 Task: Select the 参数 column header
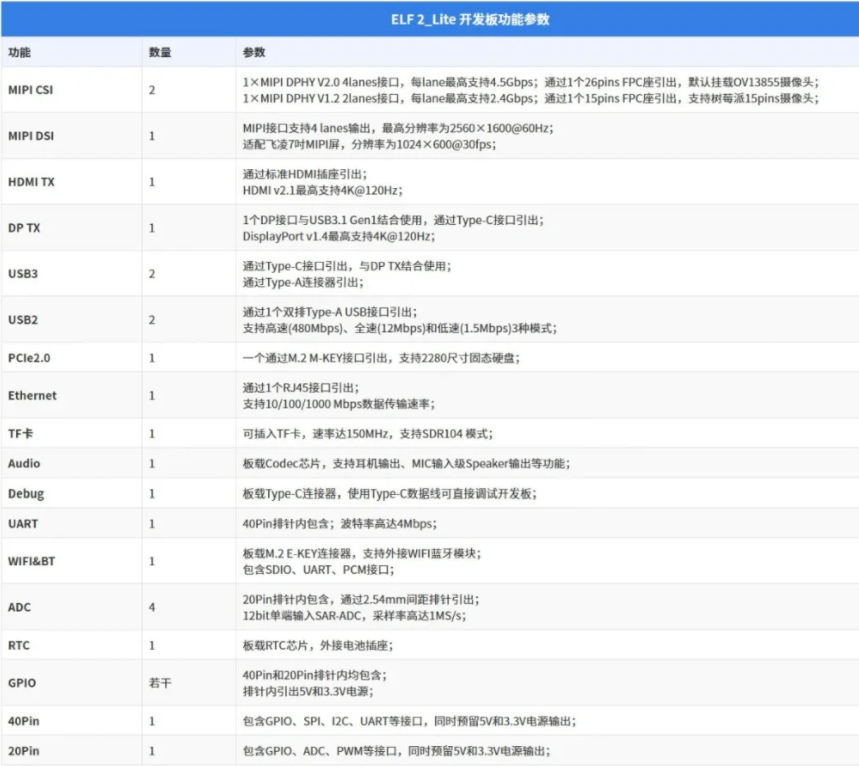point(254,52)
